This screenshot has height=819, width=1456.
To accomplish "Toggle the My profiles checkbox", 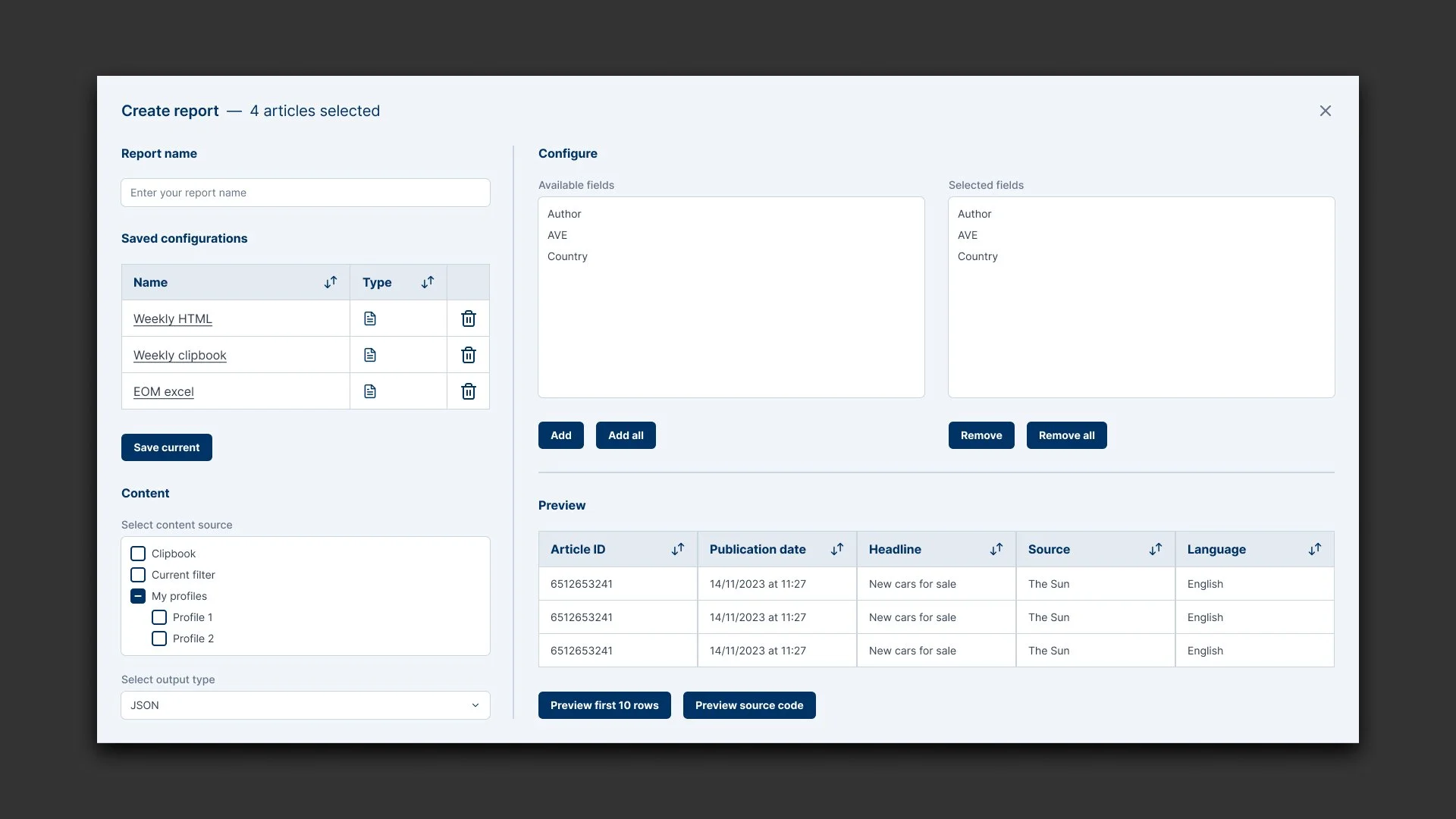I will (138, 596).
